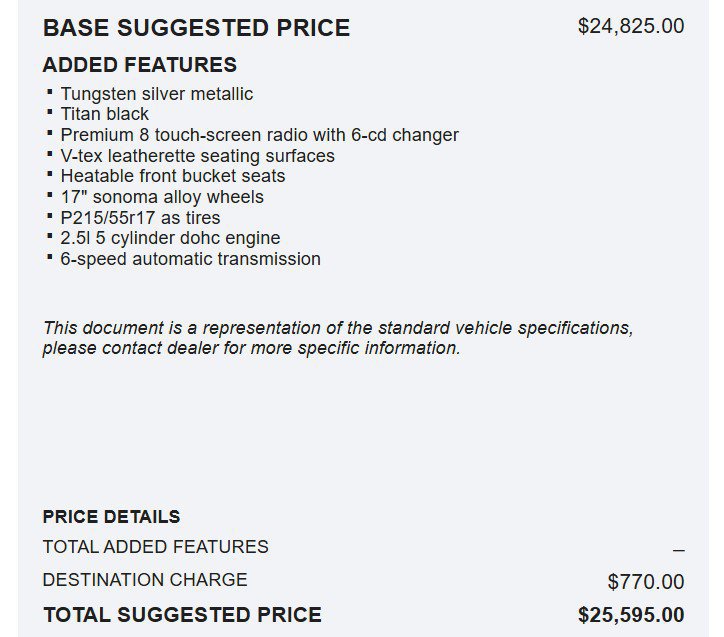Select the Premium 8 touch-screen radio item
Image resolution: width=724 pixels, height=637 pixels.
point(259,135)
